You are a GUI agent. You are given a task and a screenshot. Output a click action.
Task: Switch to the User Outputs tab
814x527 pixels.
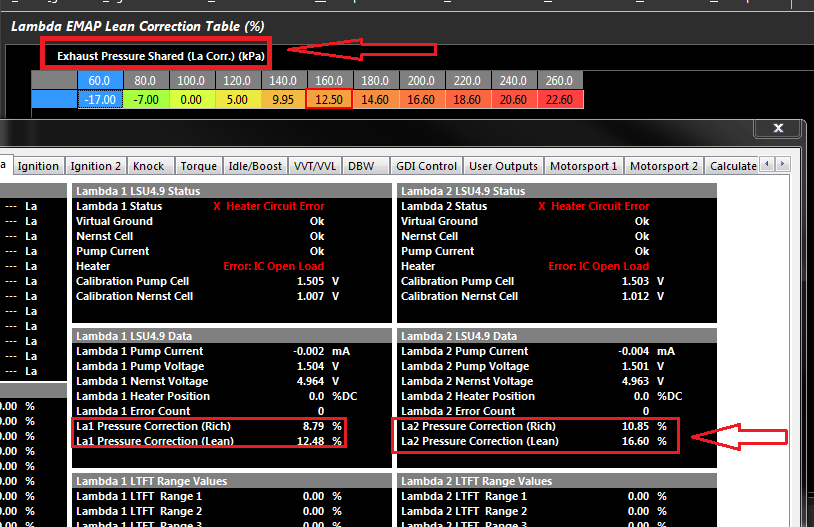(x=504, y=166)
